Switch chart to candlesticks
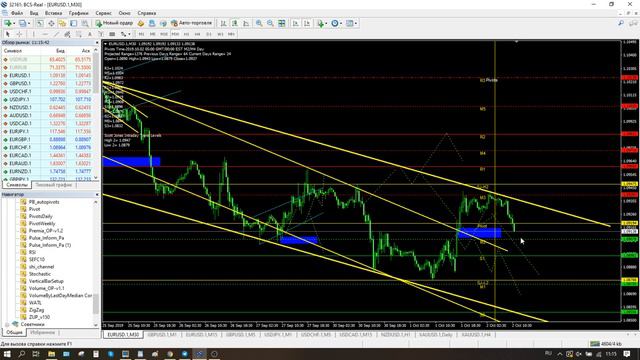The image size is (640, 360). [x=235, y=23]
